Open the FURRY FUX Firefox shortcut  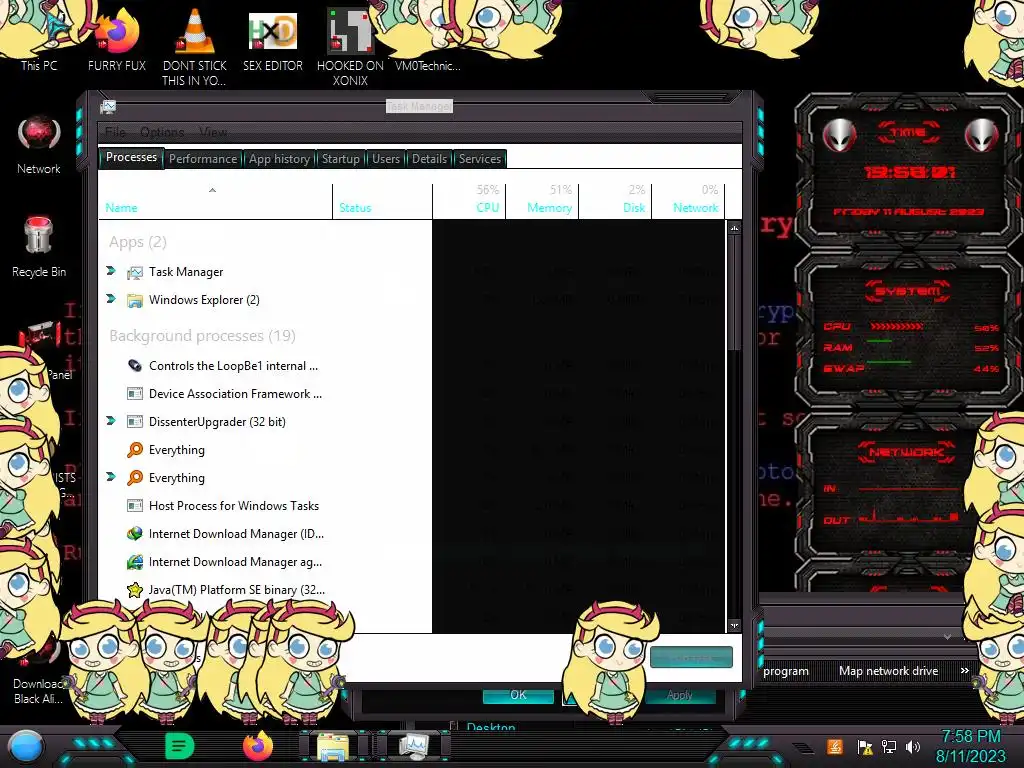point(117,39)
